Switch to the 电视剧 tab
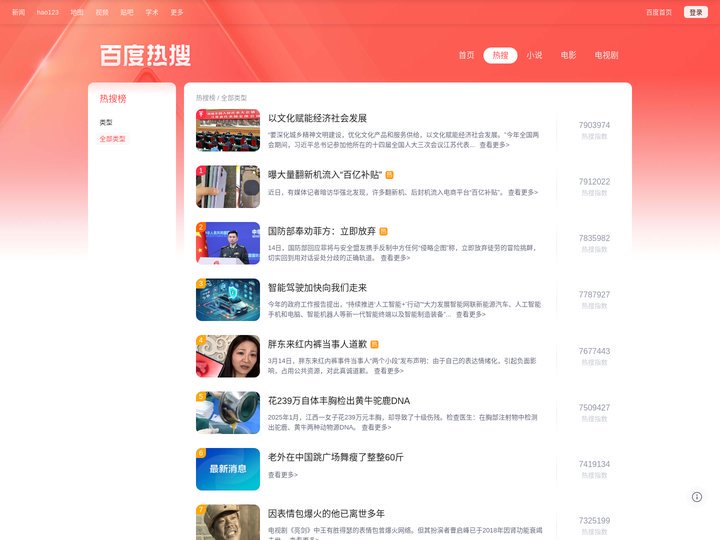The width and height of the screenshot is (720, 540). [x=606, y=55]
